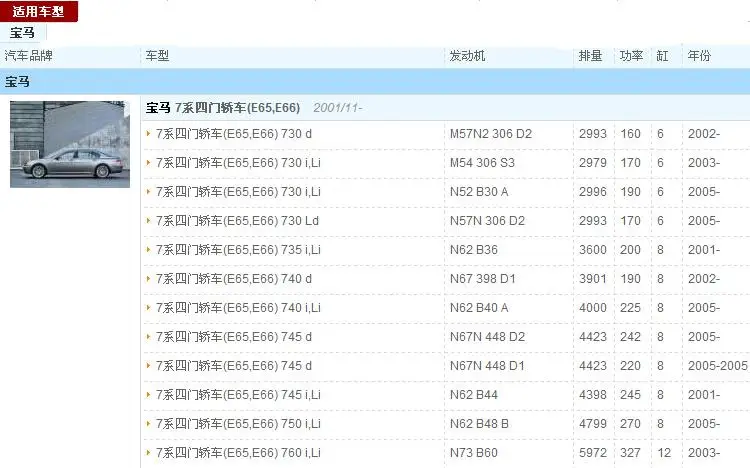750x468 pixels.
Task: Click arrow icon beside the 760 i,Li row
Action: [149, 452]
